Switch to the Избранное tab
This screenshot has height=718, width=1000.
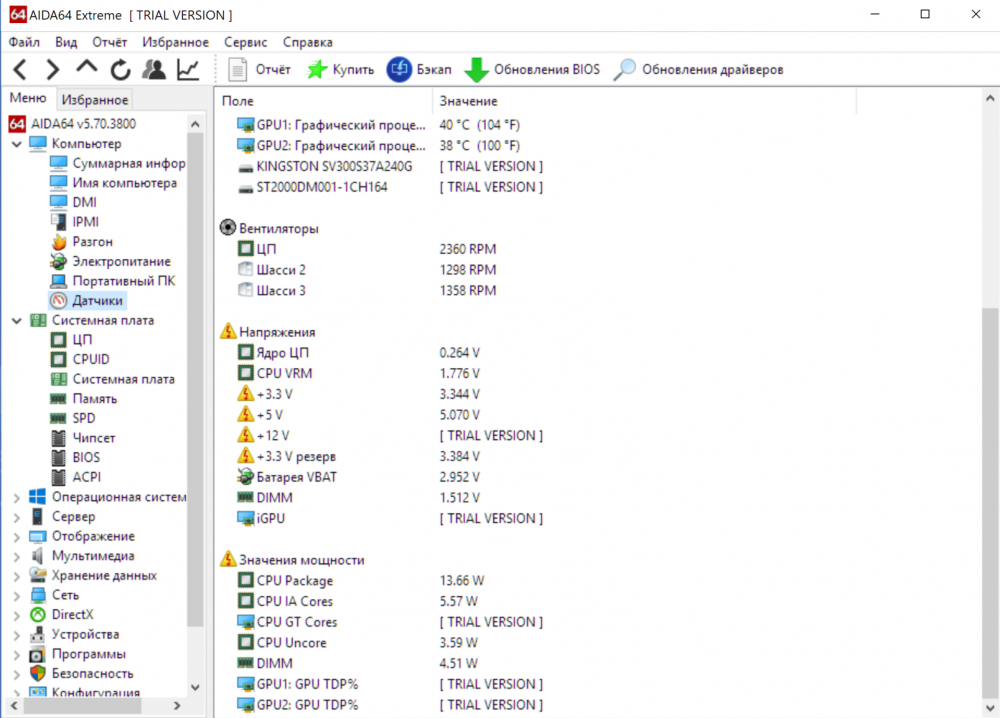(95, 99)
